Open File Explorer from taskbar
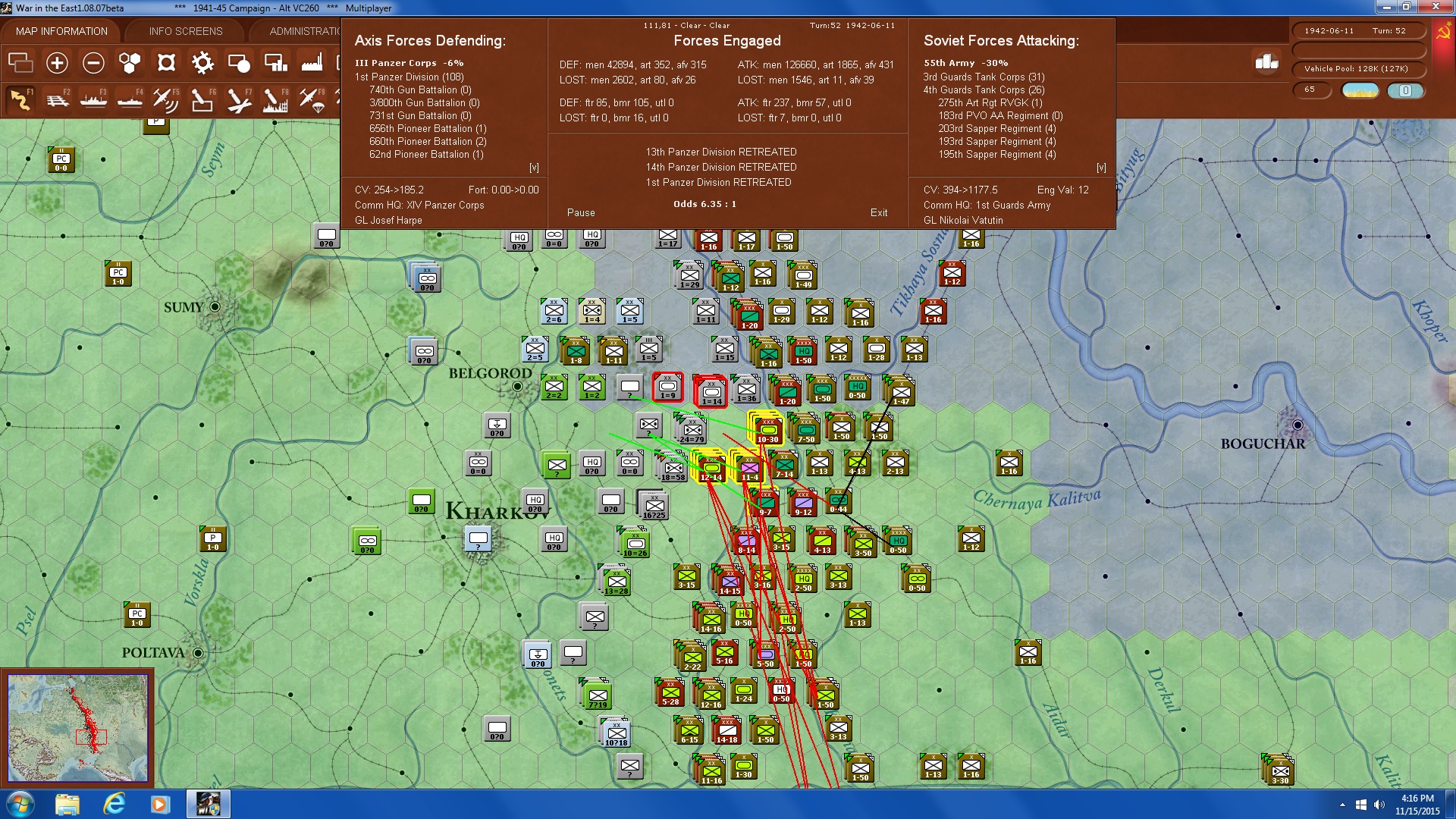Viewport: 1456px width, 819px height. pyautogui.click(x=67, y=804)
